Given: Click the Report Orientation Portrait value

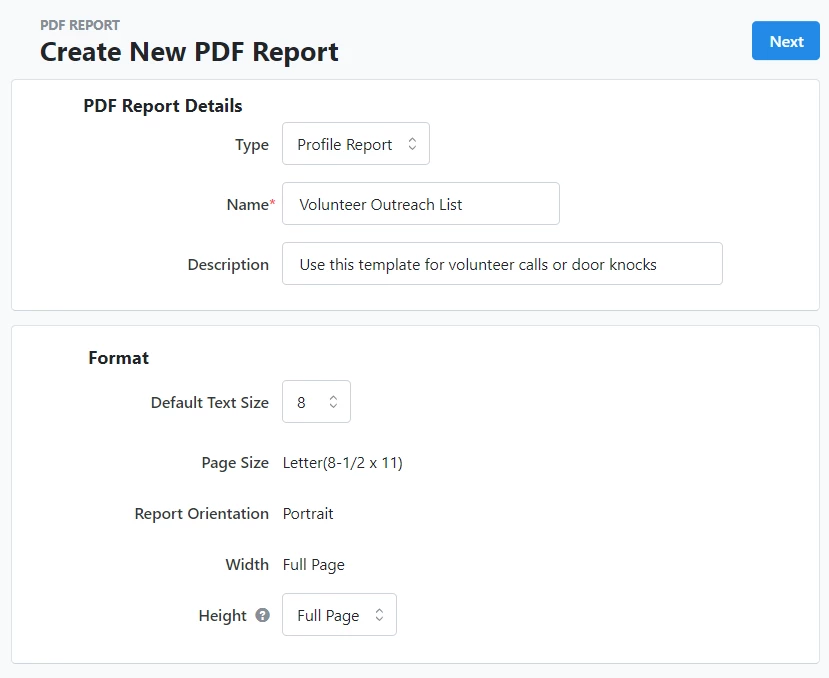Looking at the screenshot, I should click(x=307, y=513).
